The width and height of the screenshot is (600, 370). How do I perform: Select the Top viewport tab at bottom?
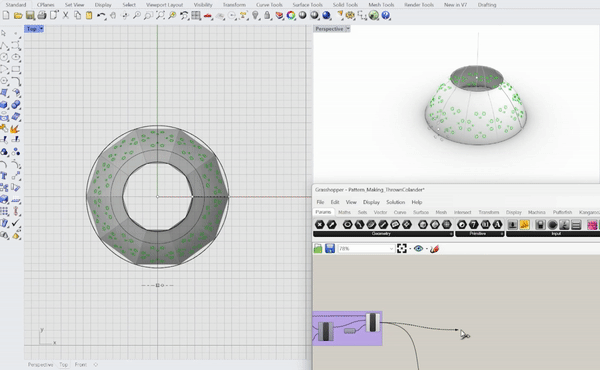click(64, 365)
